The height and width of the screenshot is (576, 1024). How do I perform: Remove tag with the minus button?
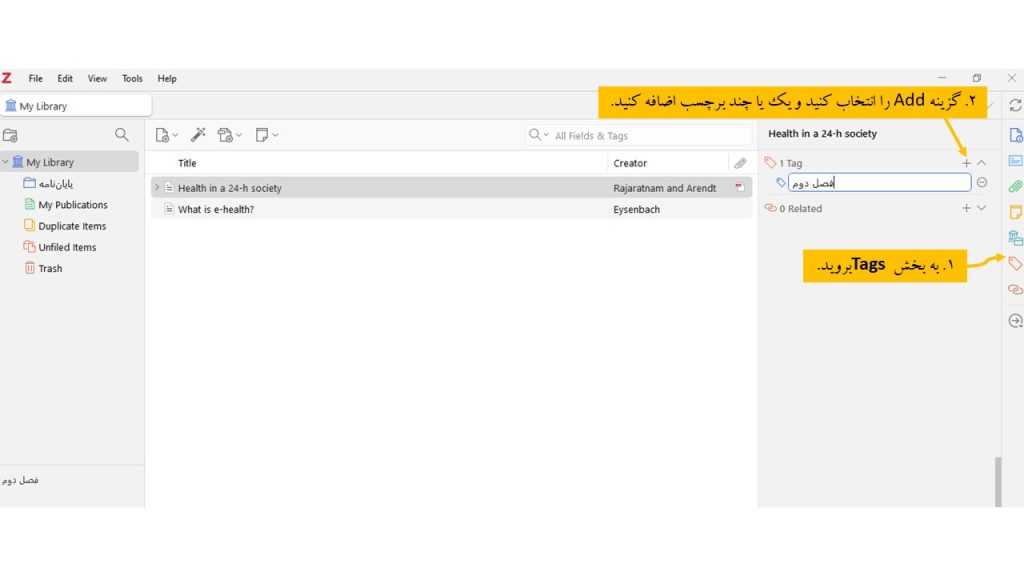(981, 182)
